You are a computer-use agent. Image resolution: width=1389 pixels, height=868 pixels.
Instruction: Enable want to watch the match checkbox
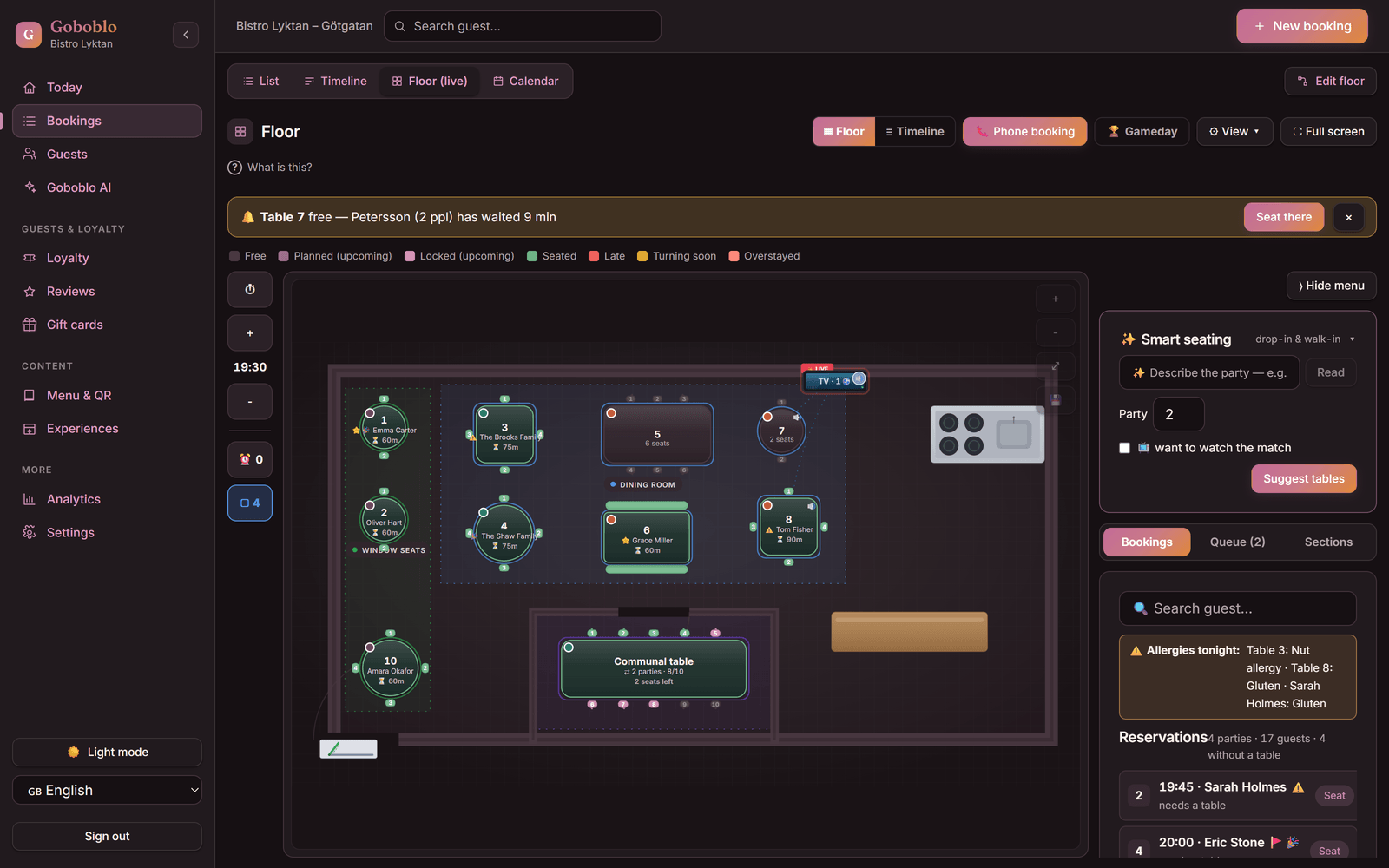[1125, 448]
